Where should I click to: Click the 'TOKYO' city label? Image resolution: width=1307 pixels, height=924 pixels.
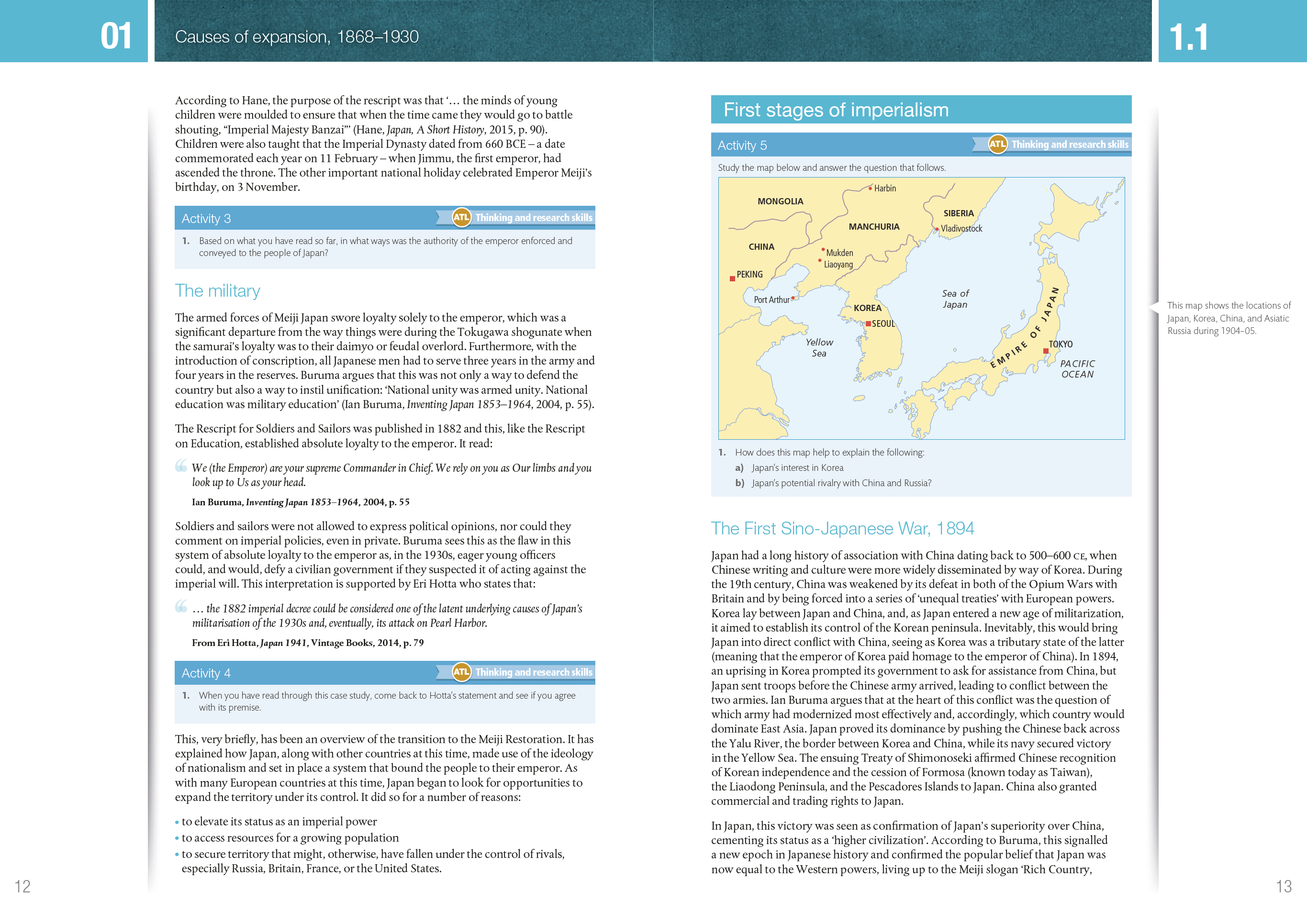click(1061, 345)
